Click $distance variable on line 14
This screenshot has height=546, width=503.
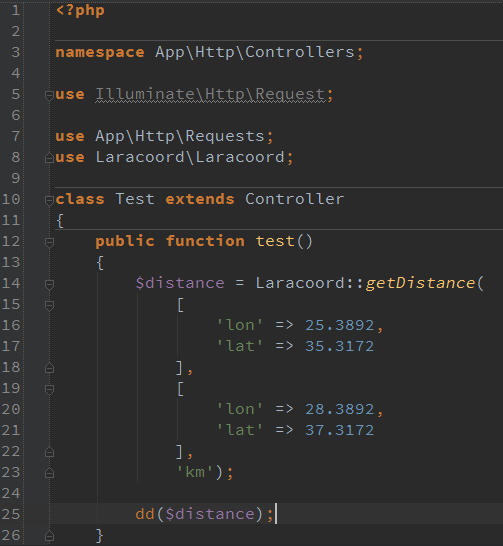point(180,283)
